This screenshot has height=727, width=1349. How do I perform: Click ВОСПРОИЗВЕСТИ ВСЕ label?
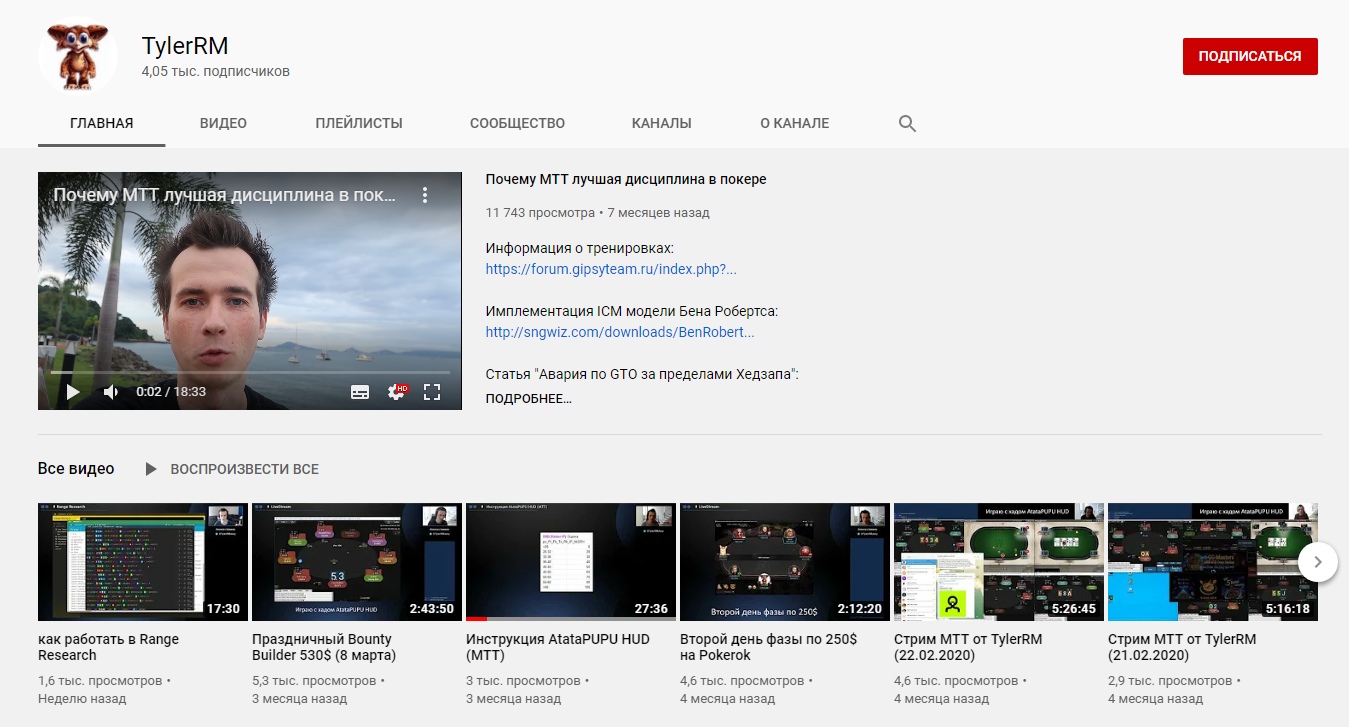[x=245, y=469]
